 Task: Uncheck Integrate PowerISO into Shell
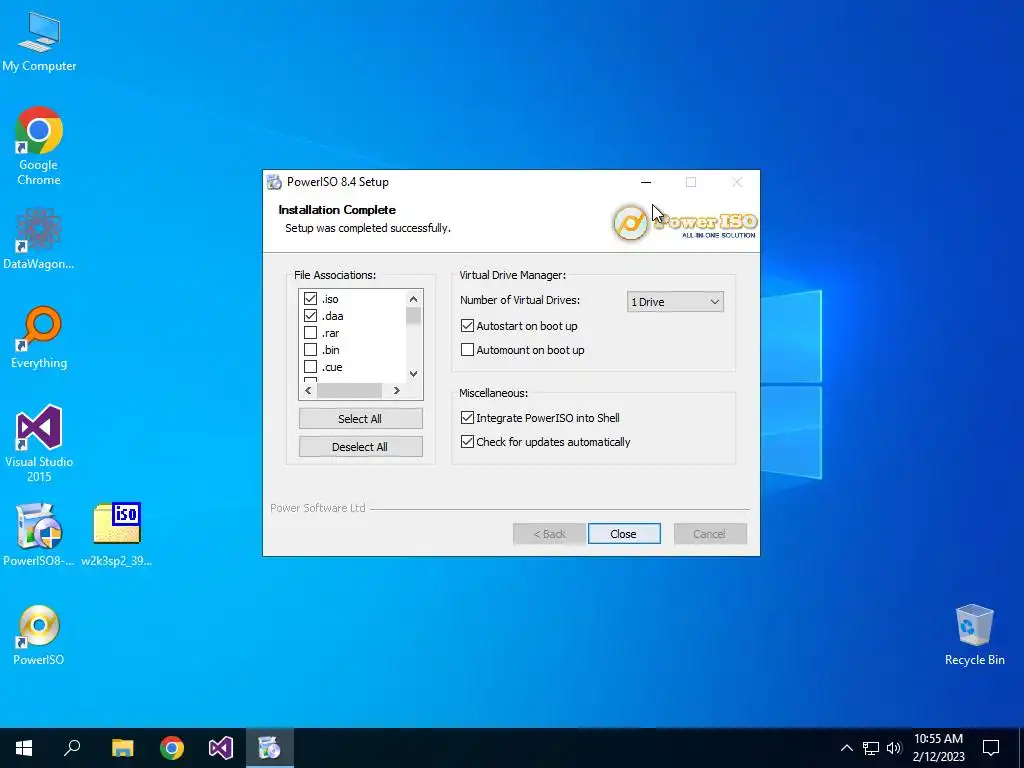pos(467,418)
